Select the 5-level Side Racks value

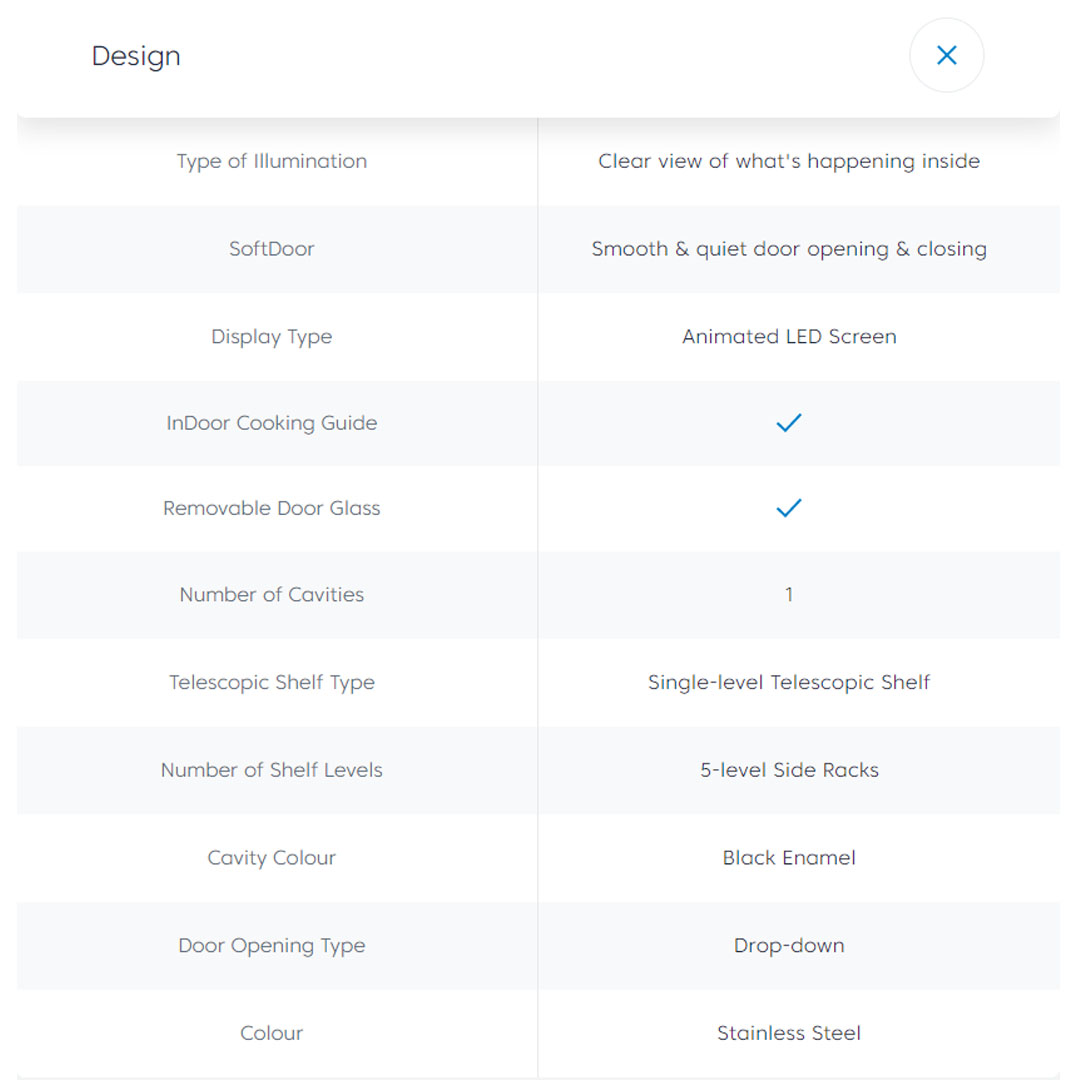pyautogui.click(x=789, y=770)
